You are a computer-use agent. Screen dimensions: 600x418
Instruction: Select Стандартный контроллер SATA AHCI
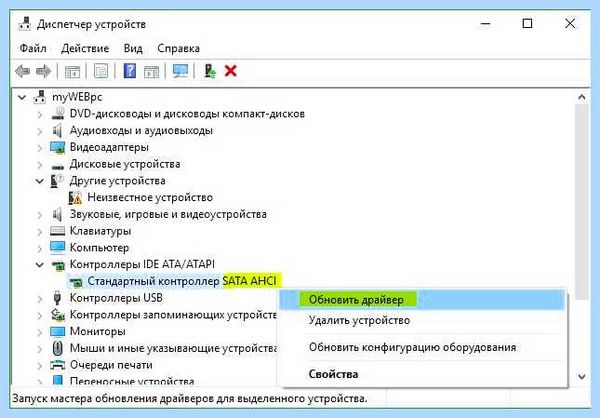[182, 281]
